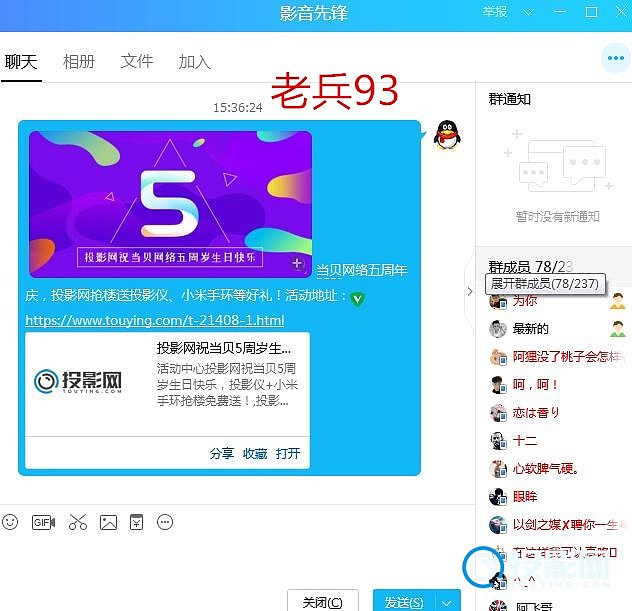Maximize the 影音先锋 chat window

coord(591,12)
